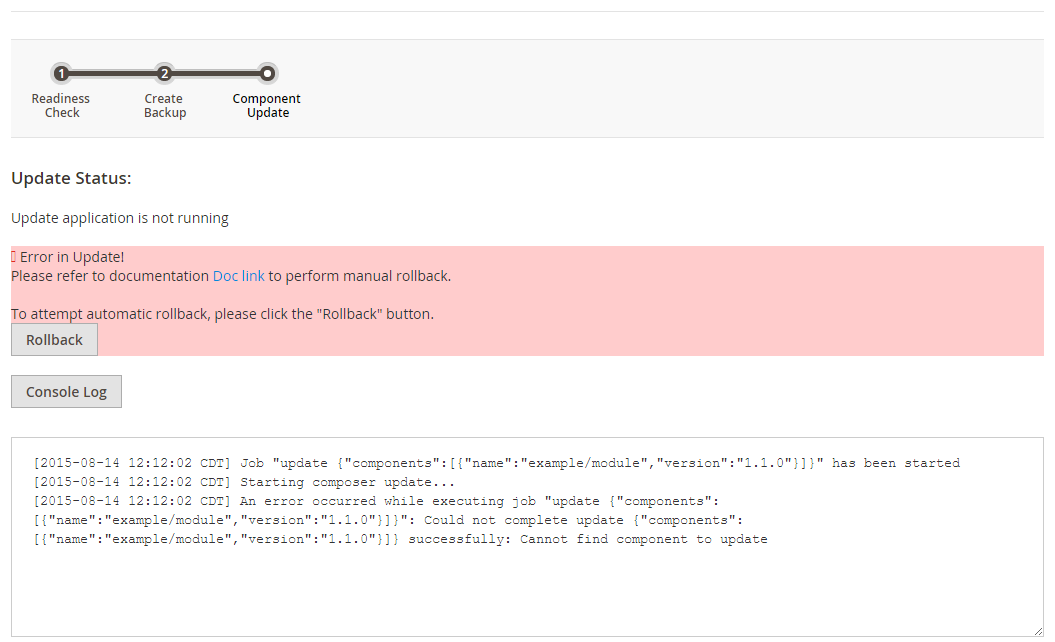
Task: Click the "To attempt automatic rollback" message
Action: pyautogui.click(x=222, y=314)
